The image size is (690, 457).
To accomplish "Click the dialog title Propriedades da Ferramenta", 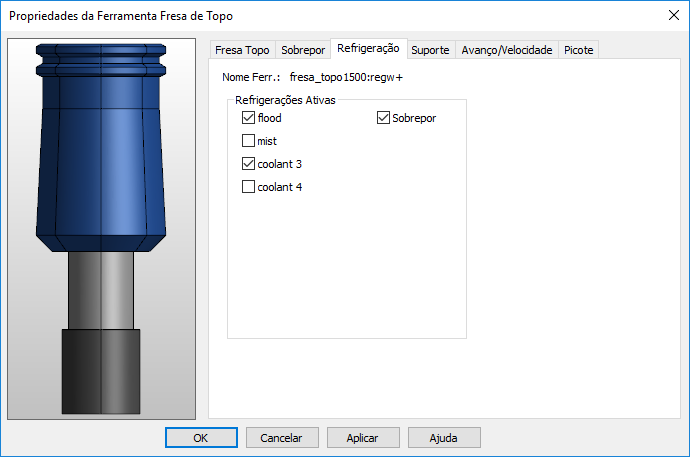I will (x=121, y=16).
